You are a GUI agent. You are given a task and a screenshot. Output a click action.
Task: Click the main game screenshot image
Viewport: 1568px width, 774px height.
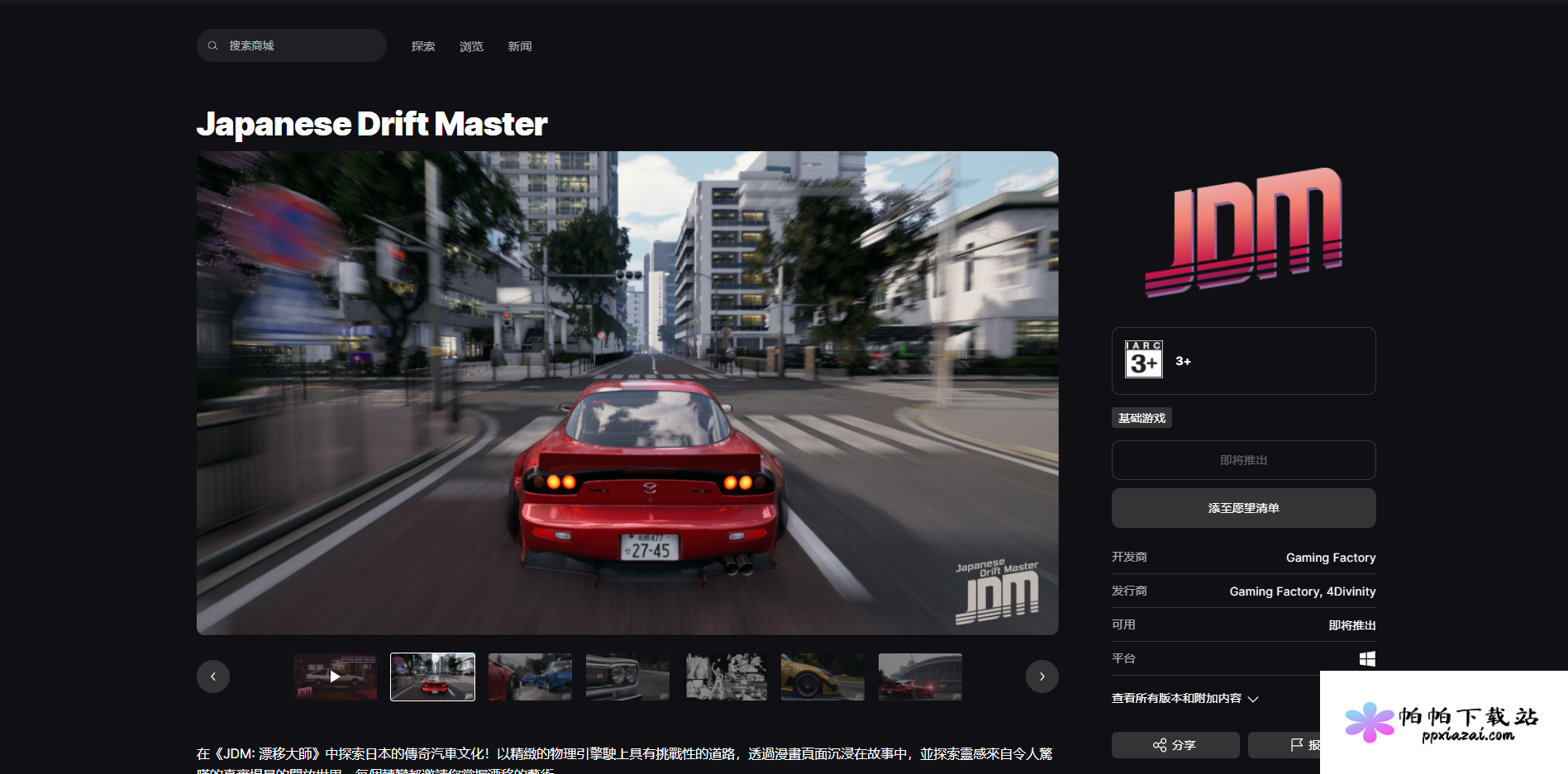click(627, 393)
